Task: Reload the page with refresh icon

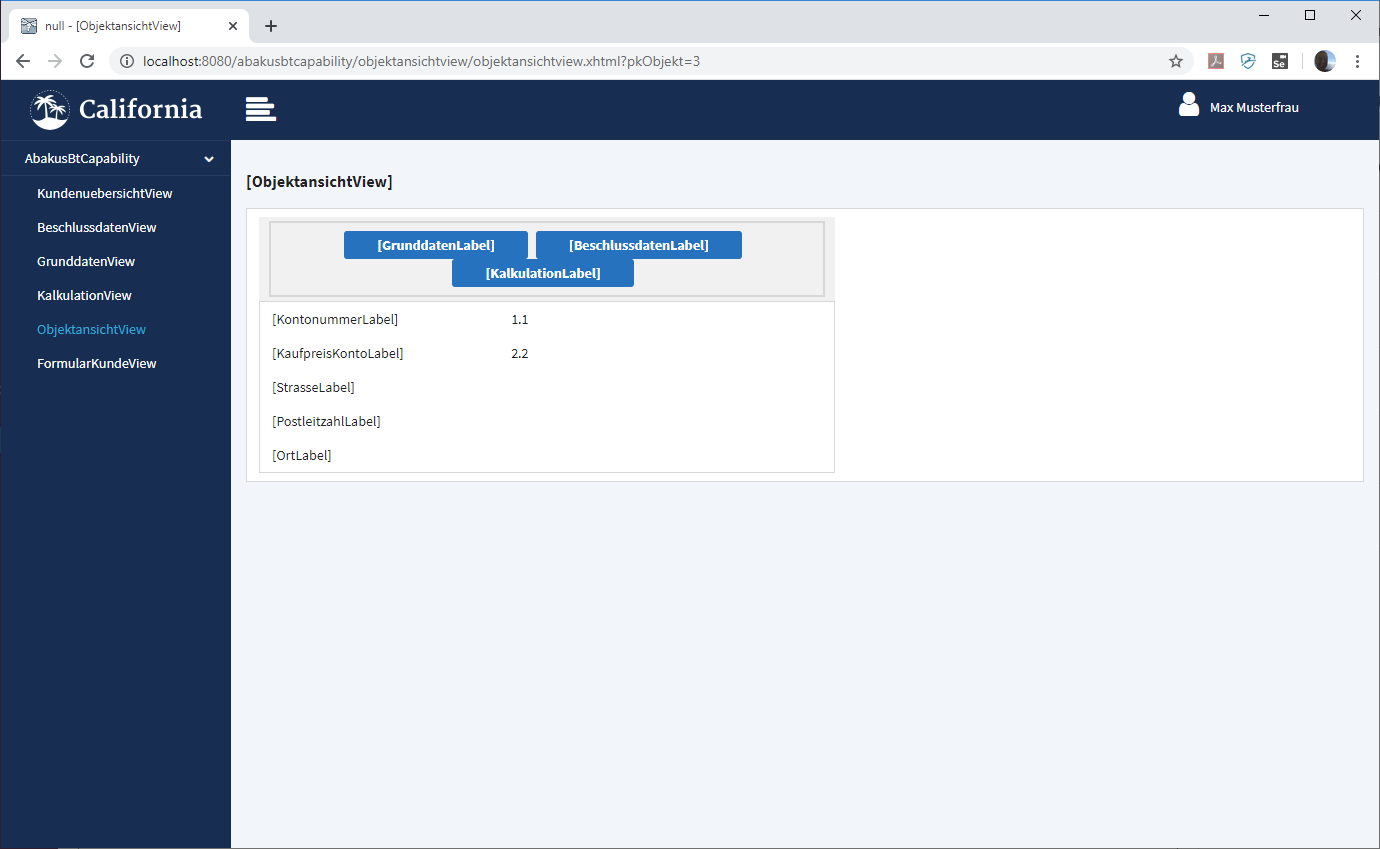Action: (x=87, y=61)
